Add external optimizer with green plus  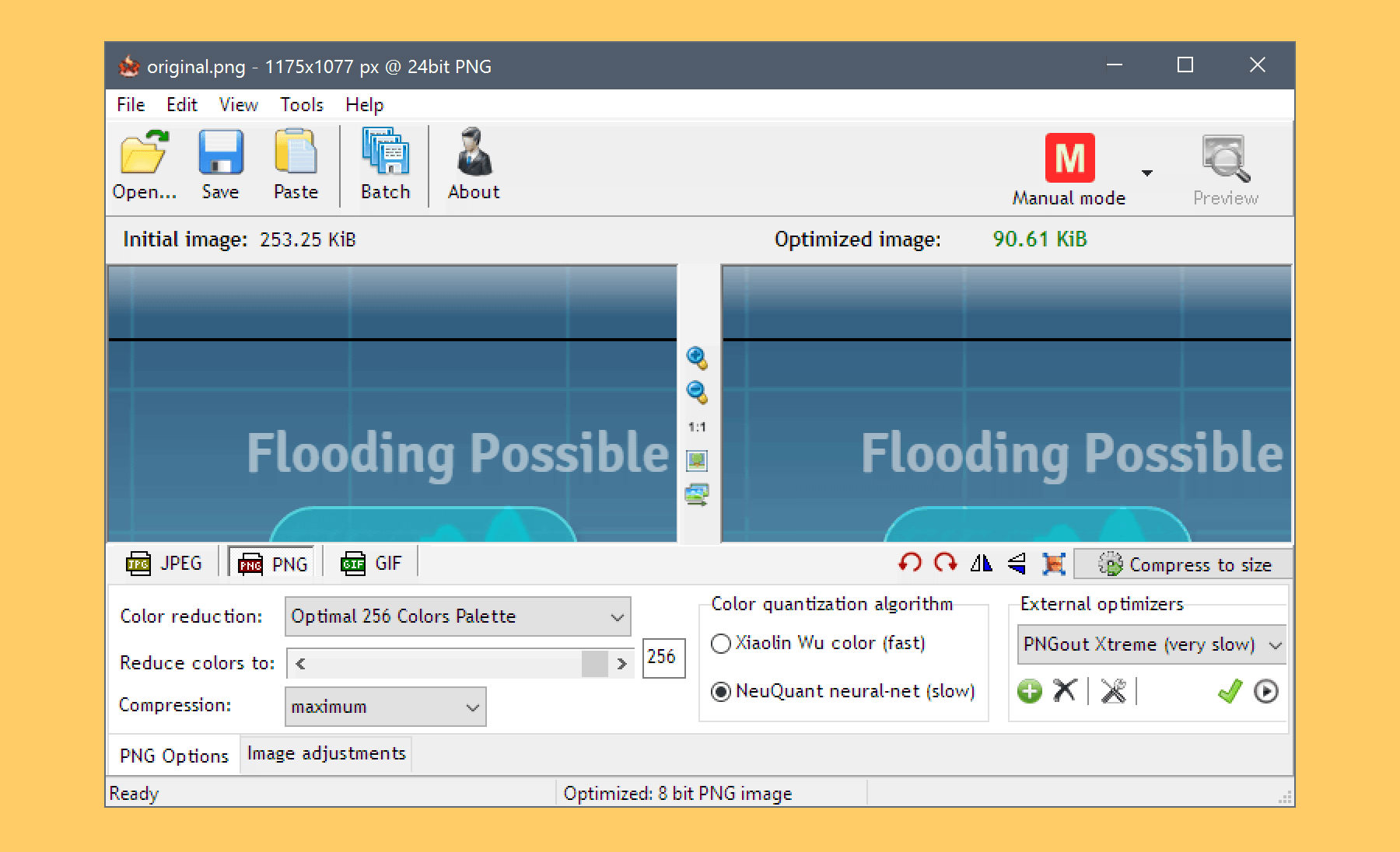1029,691
